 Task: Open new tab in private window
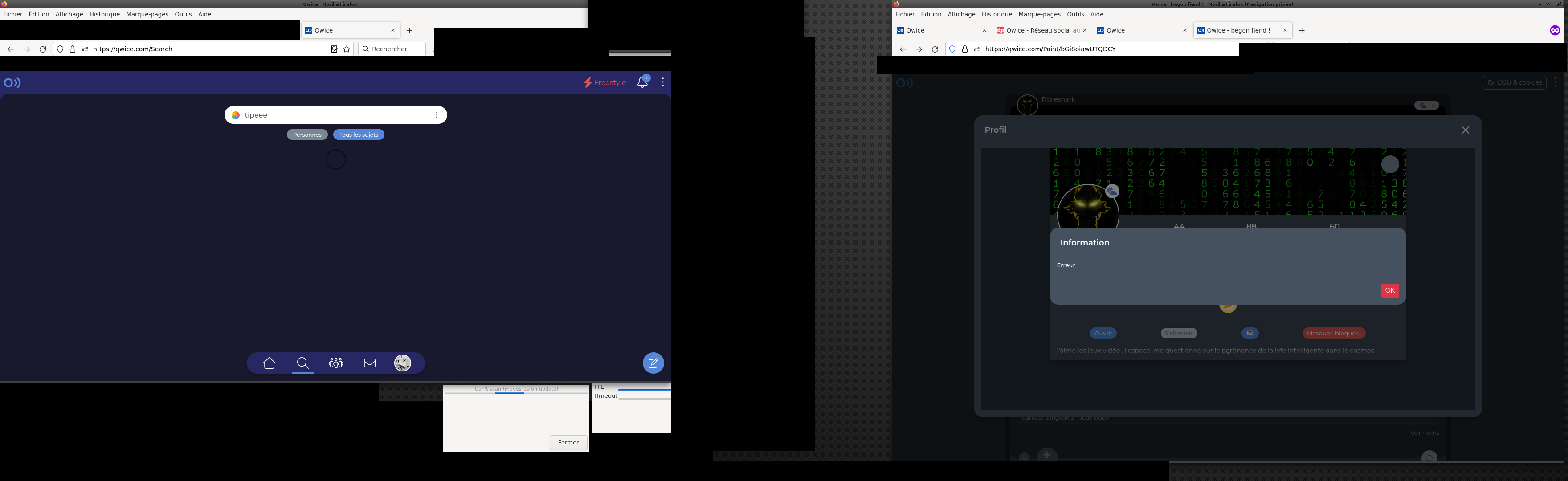coord(1302,30)
